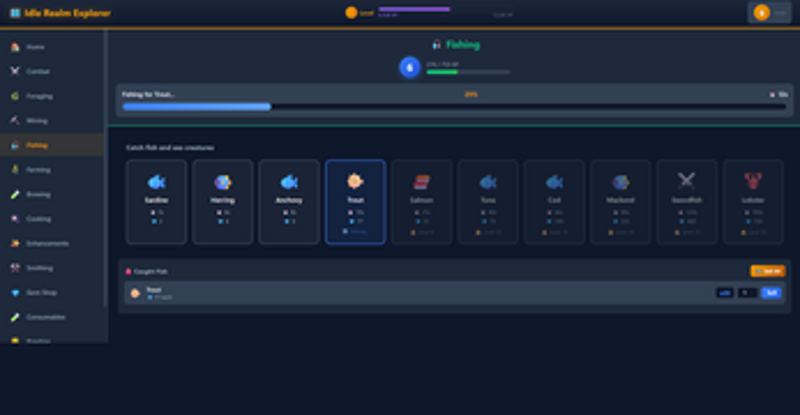Click the blue Sell button for Trout

pos(770,293)
